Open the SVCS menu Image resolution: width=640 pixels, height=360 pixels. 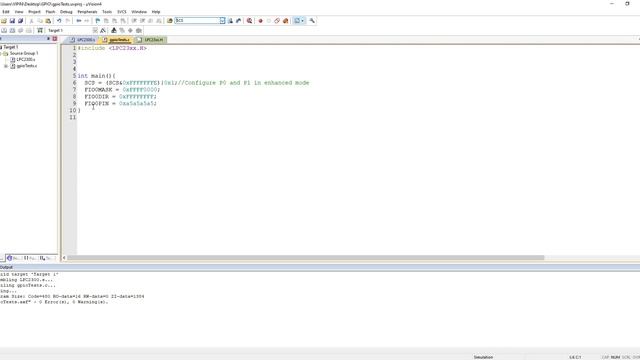(122, 12)
